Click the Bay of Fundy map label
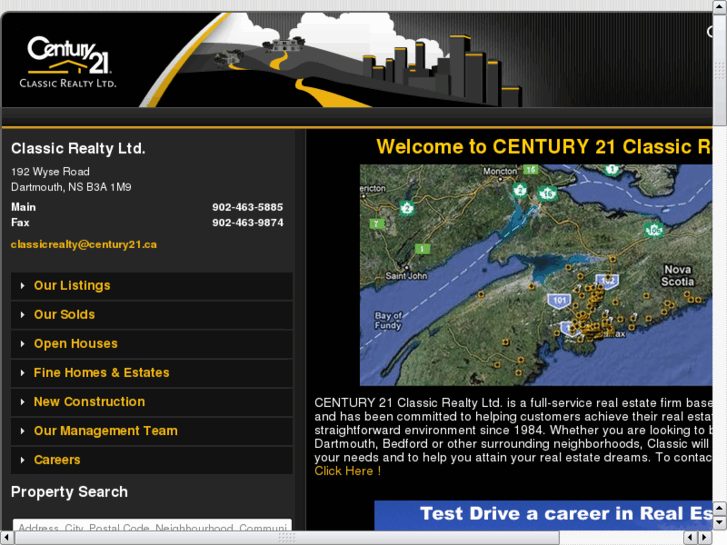The height and width of the screenshot is (545, 727). pos(388,321)
